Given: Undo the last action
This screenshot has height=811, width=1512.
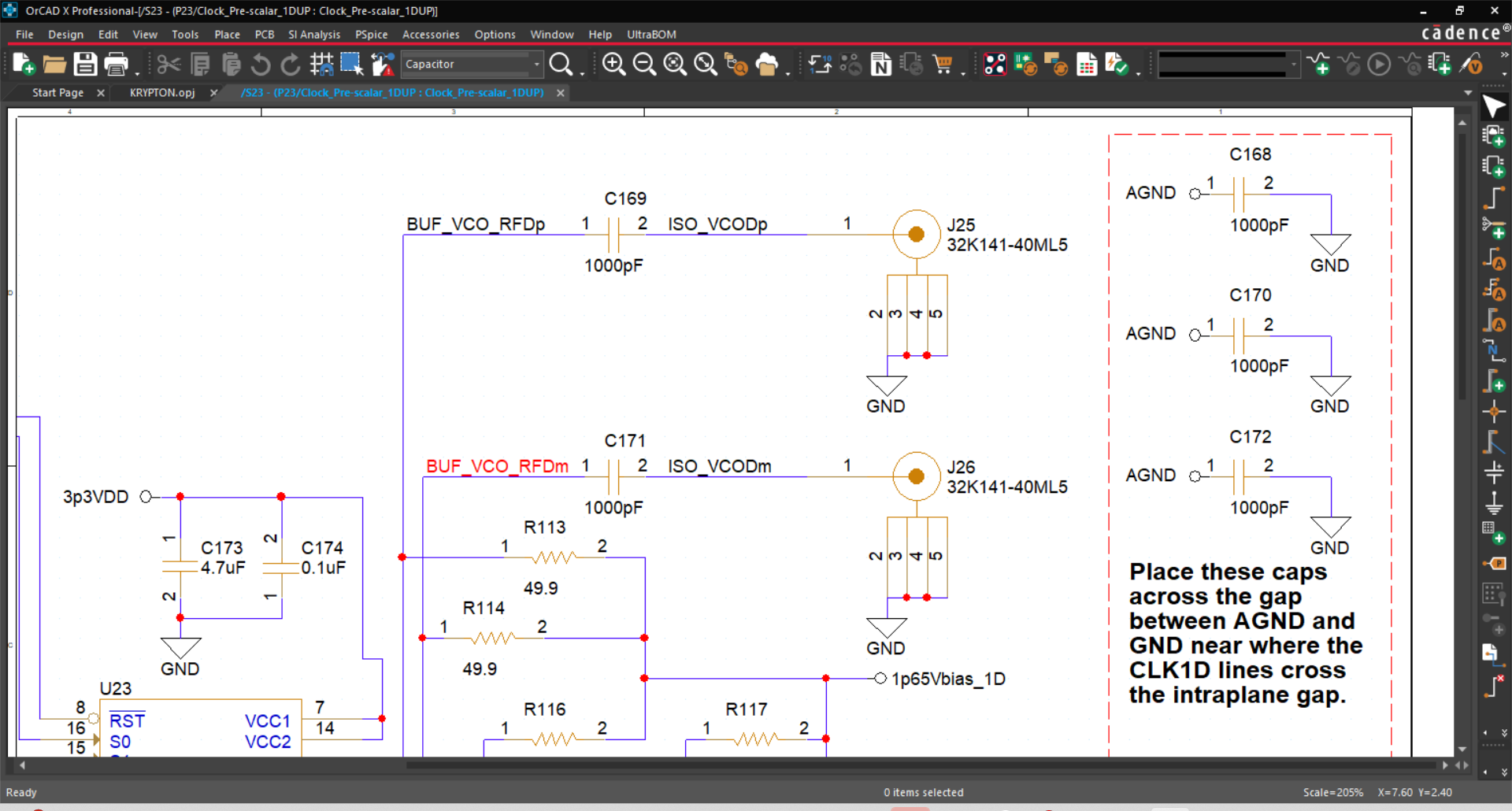Looking at the screenshot, I should click(261, 64).
